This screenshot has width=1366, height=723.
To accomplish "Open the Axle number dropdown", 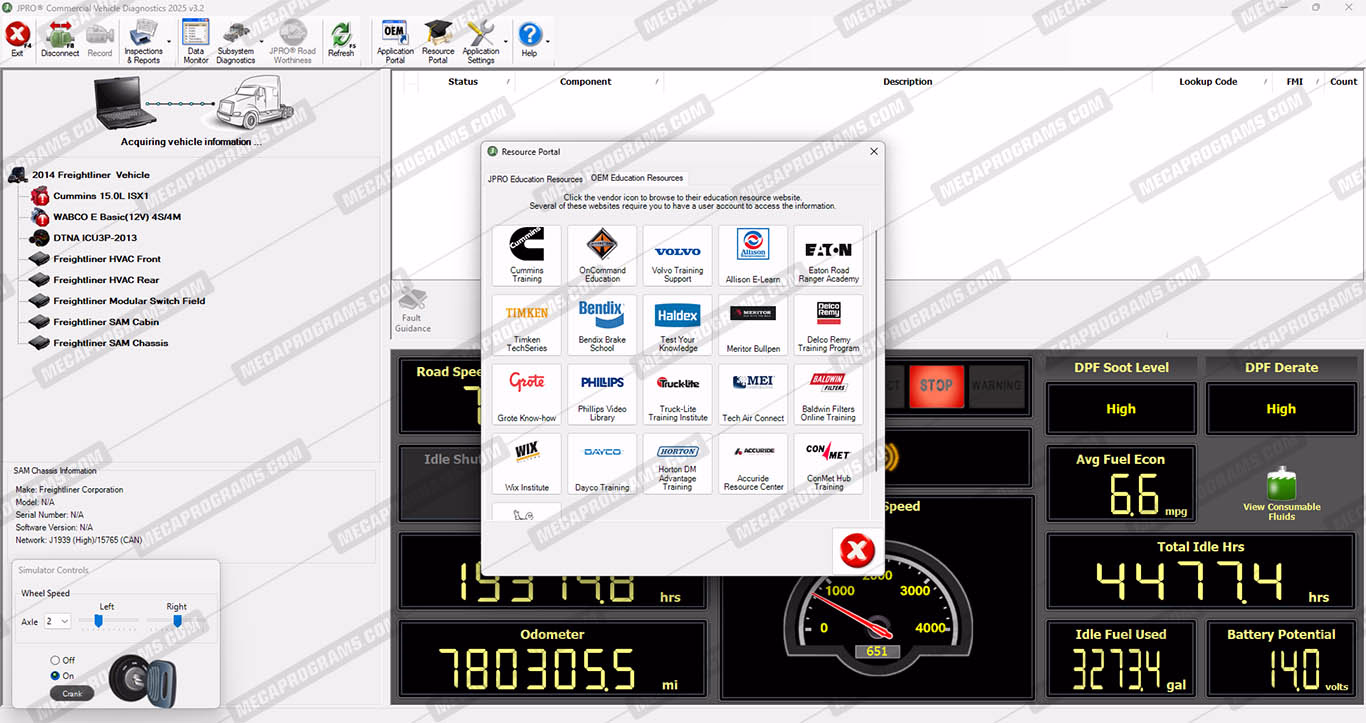I will click(58, 621).
